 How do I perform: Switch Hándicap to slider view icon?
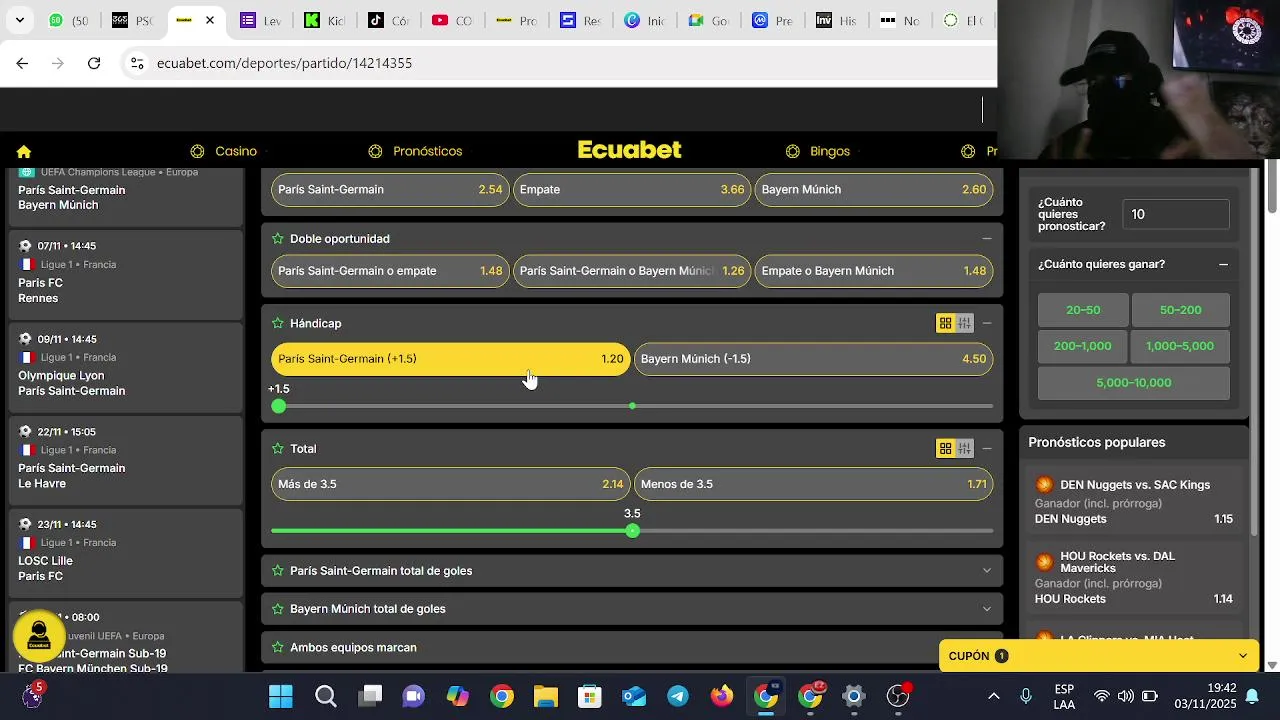(x=964, y=323)
